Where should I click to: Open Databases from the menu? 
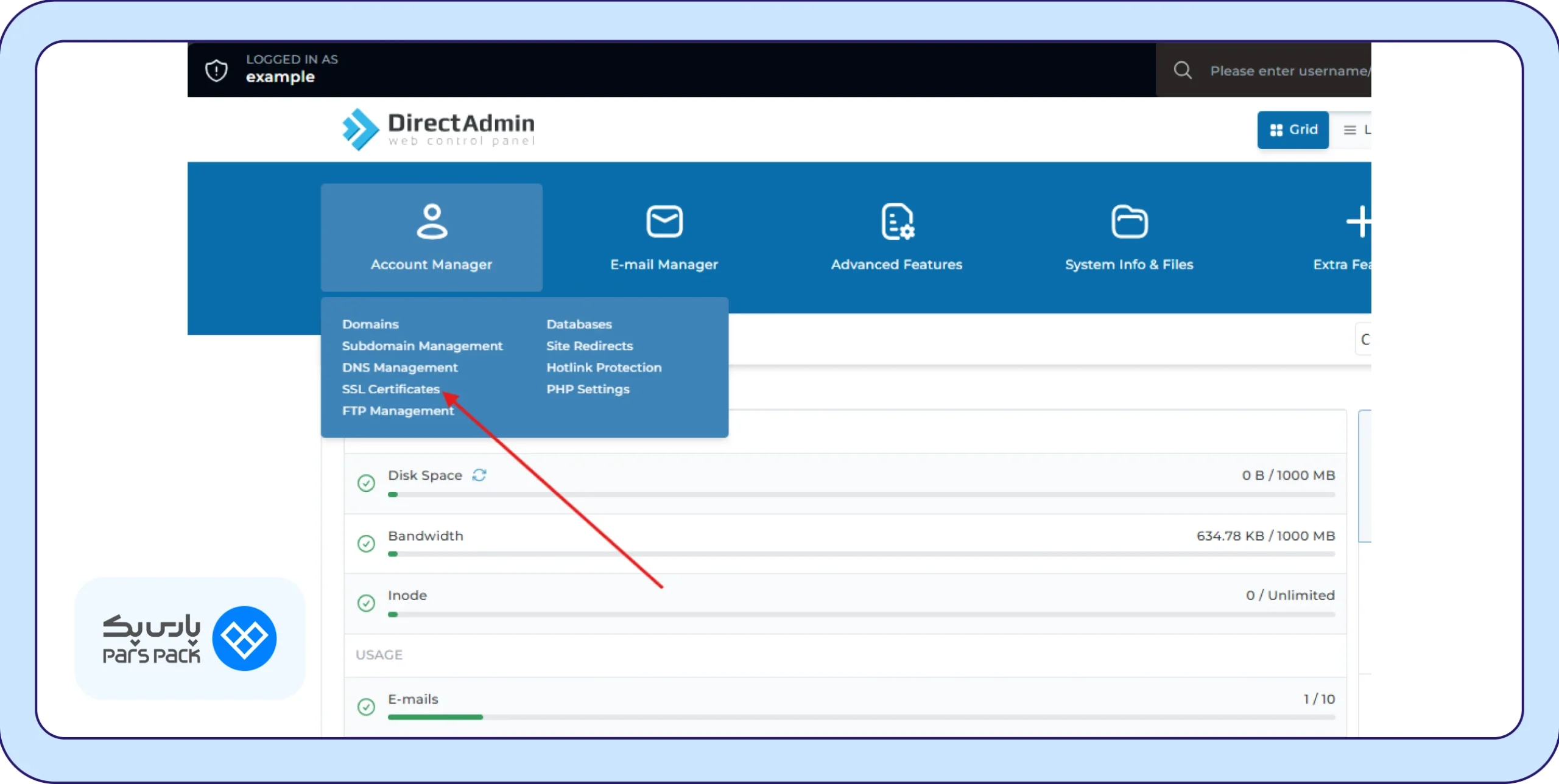click(x=579, y=324)
